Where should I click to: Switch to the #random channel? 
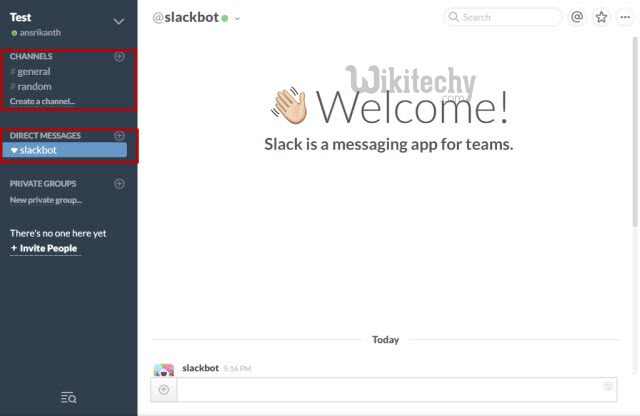click(x=33, y=87)
